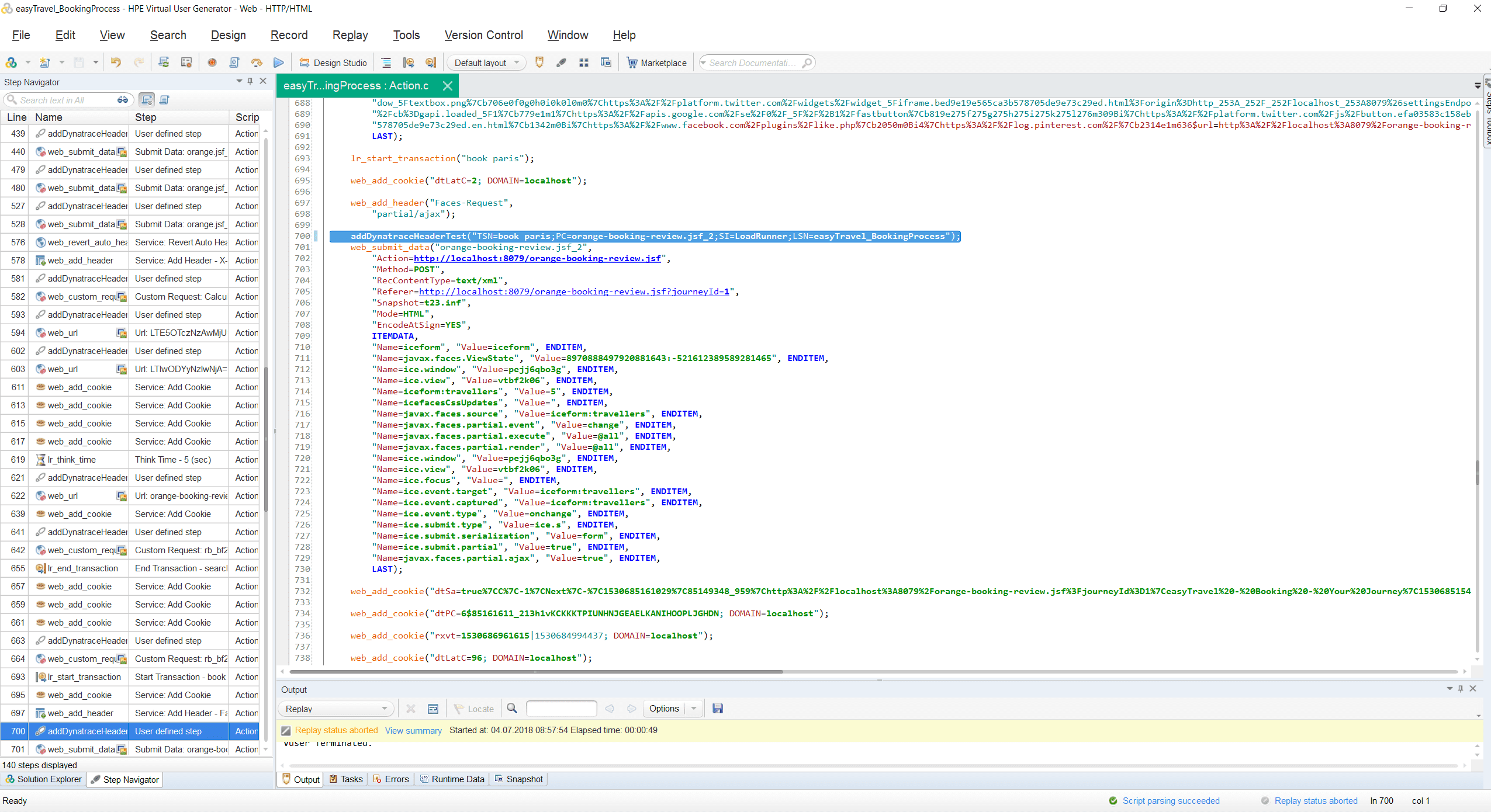The image size is (1491, 812).
Task: Open the Replay output type dropdown
Action: [336, 709]
